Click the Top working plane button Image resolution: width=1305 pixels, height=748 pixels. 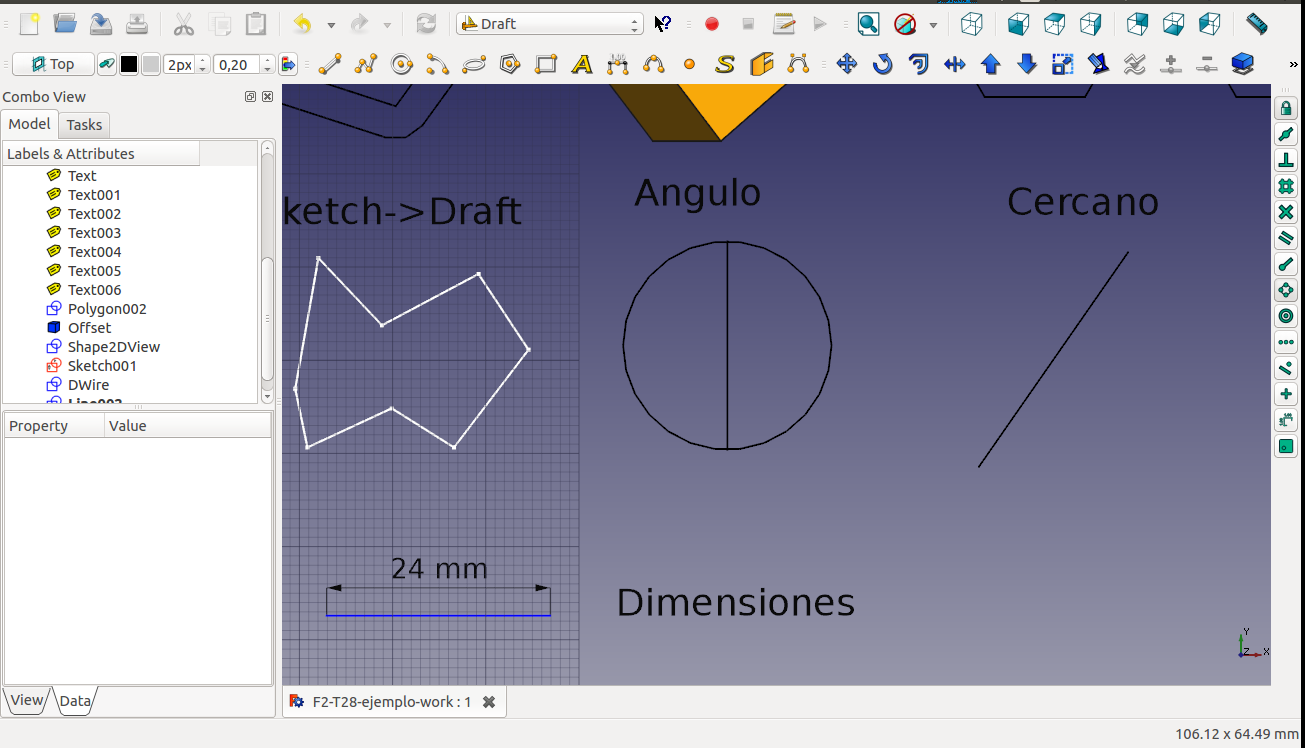tap(53, 65)
